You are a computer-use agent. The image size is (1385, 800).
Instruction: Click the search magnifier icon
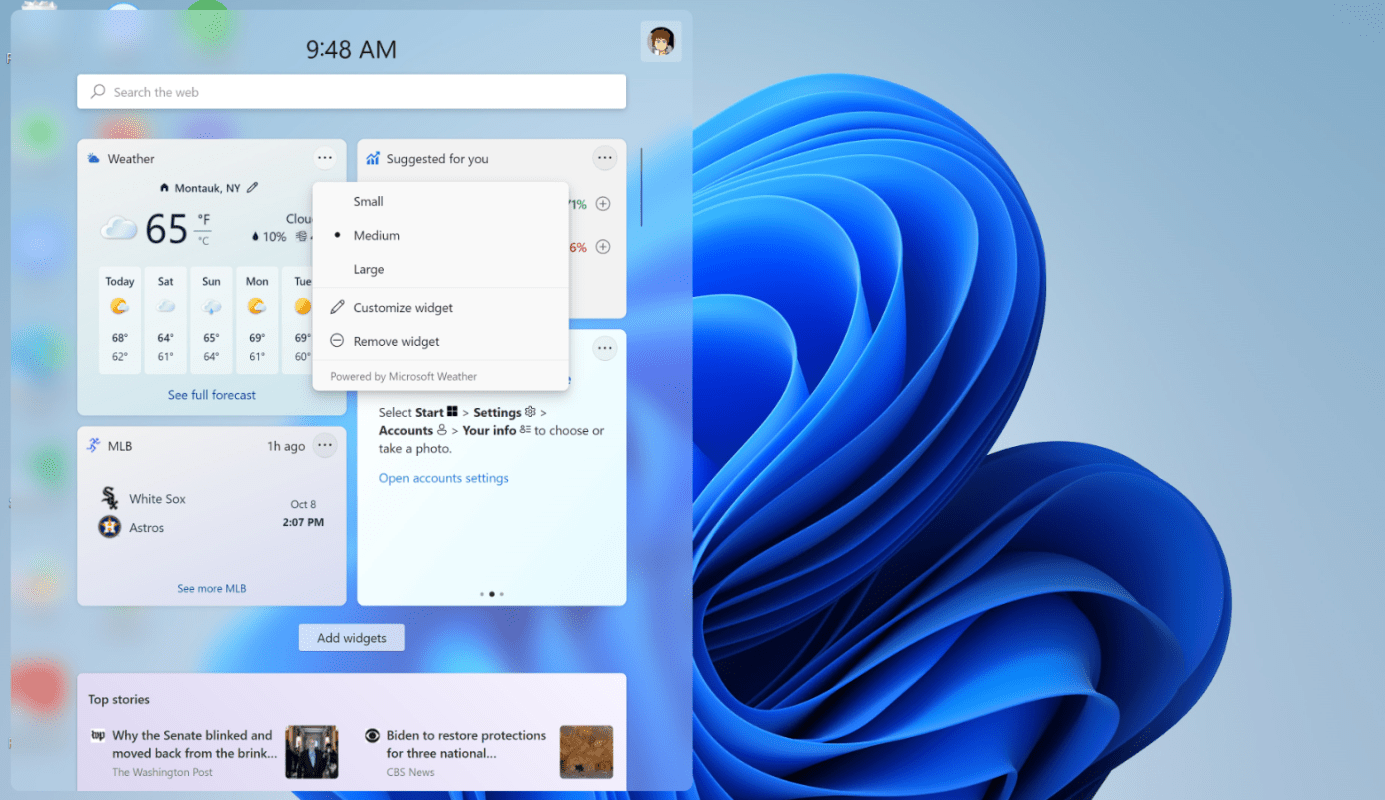[98, 91]
